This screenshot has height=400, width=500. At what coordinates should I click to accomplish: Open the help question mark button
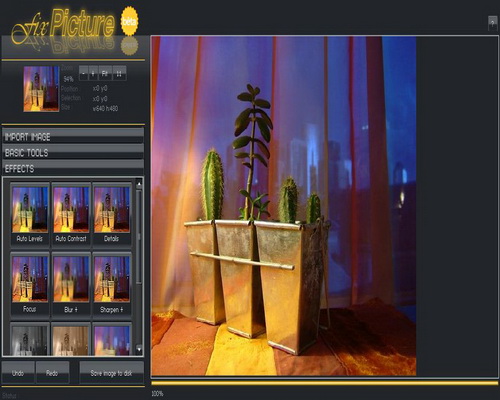coord(493,23)
